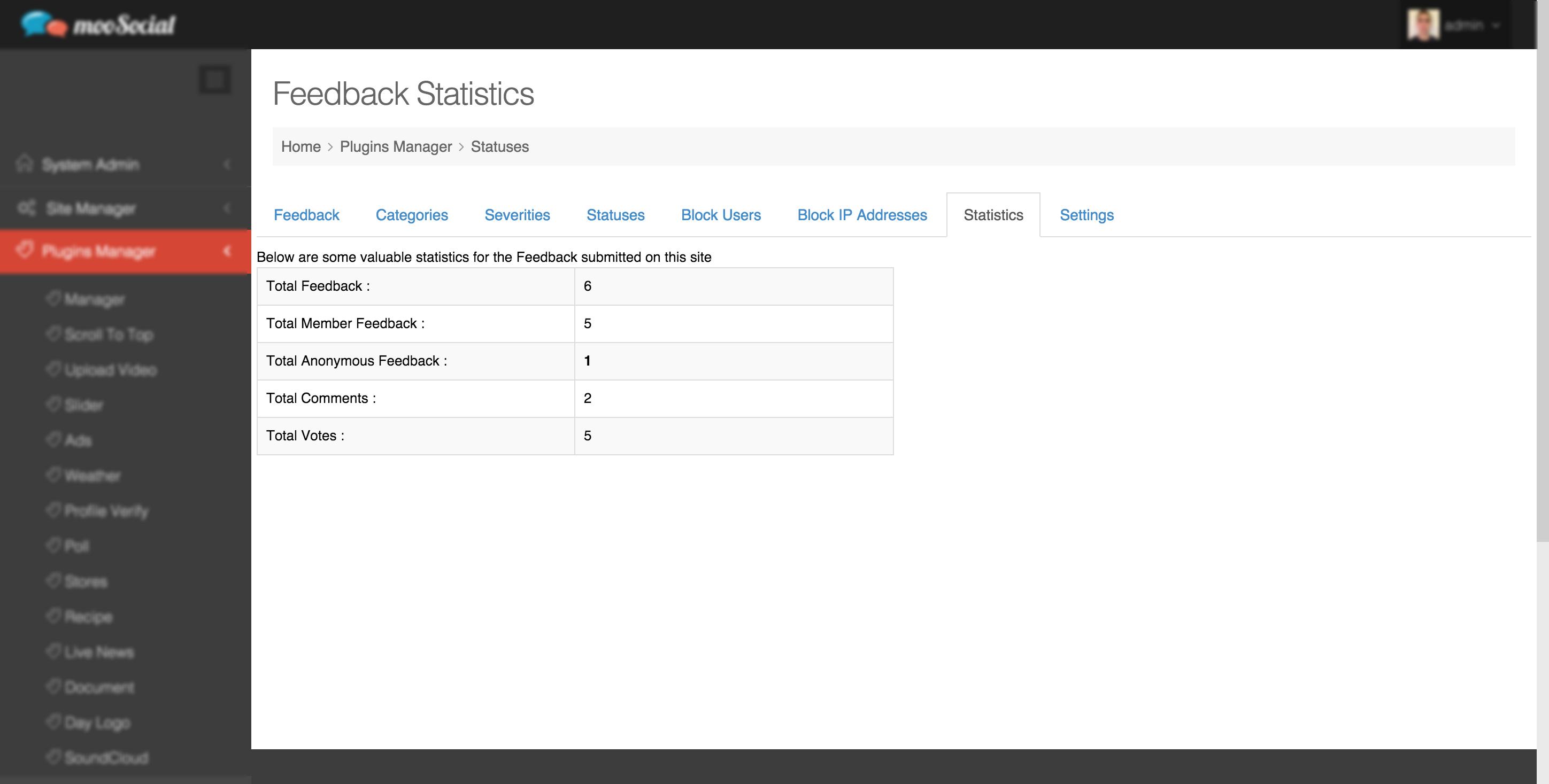Open the System Admin home icon
This screenshot has height=784, width=1549.
(25, 164)
